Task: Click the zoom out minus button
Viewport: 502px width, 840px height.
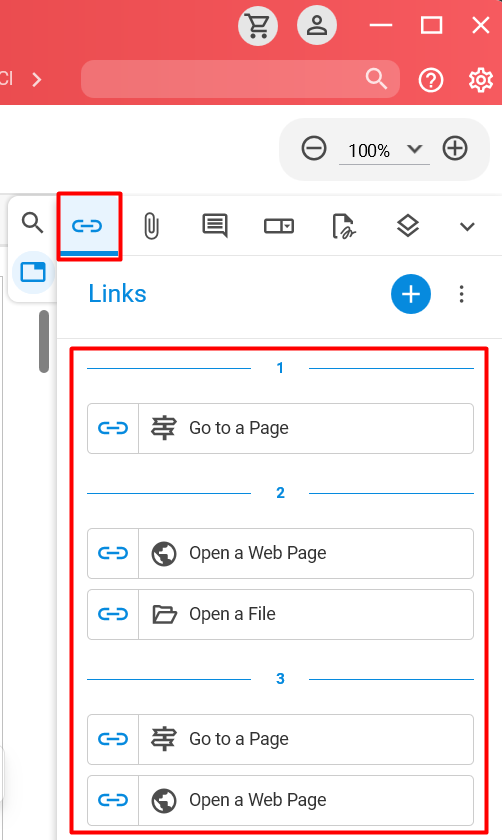Action: (314, 148)
